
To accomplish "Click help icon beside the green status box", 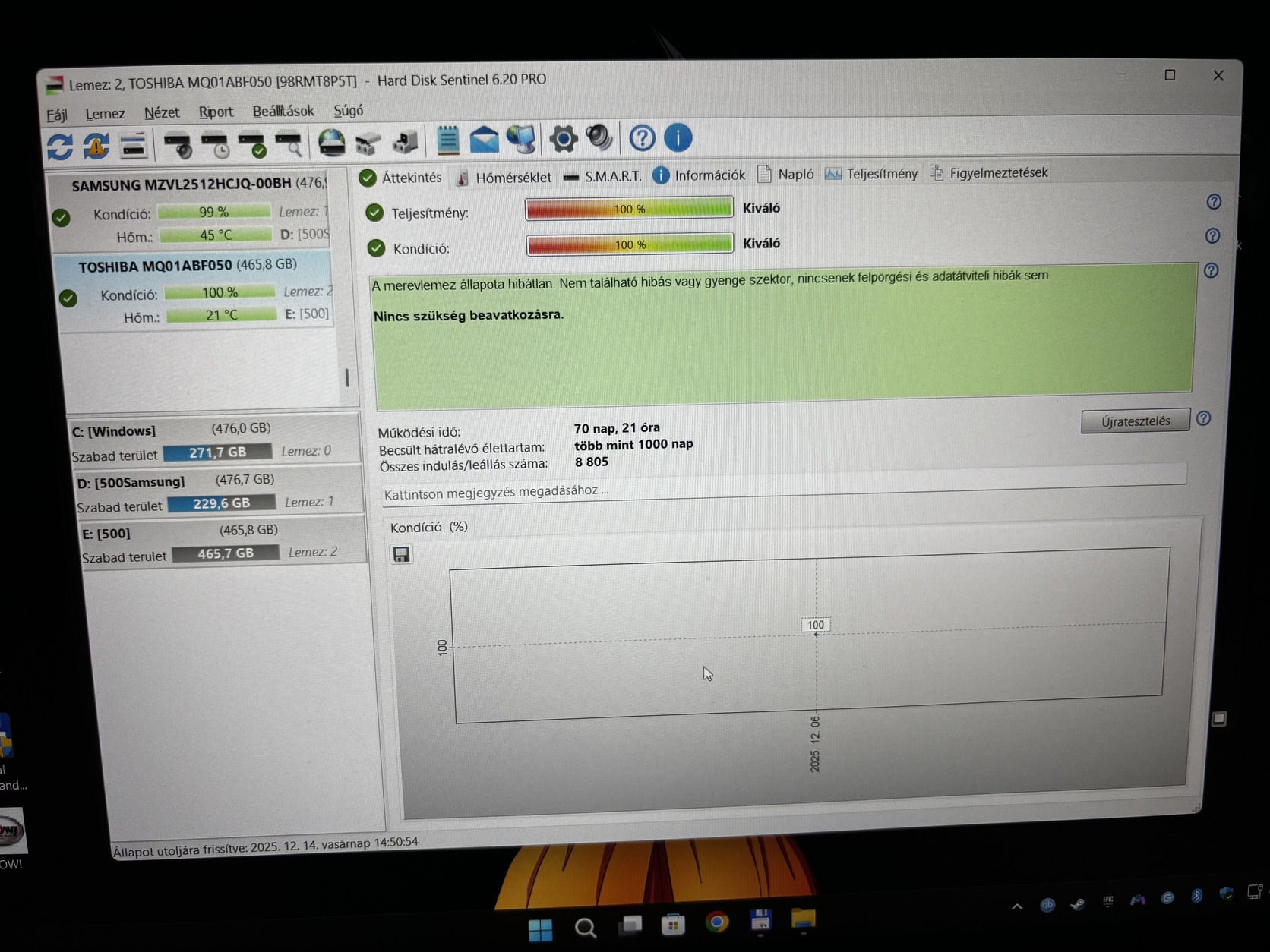I will pos(1211,270).
